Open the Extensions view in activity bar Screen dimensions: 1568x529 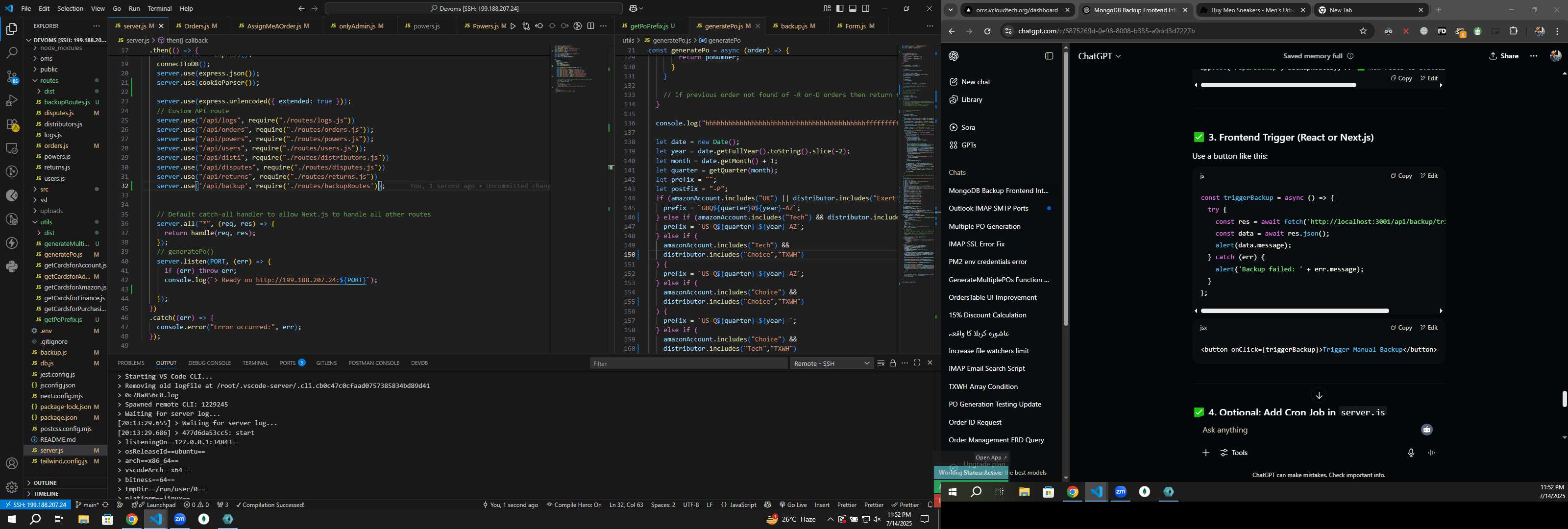coord(12,125)
